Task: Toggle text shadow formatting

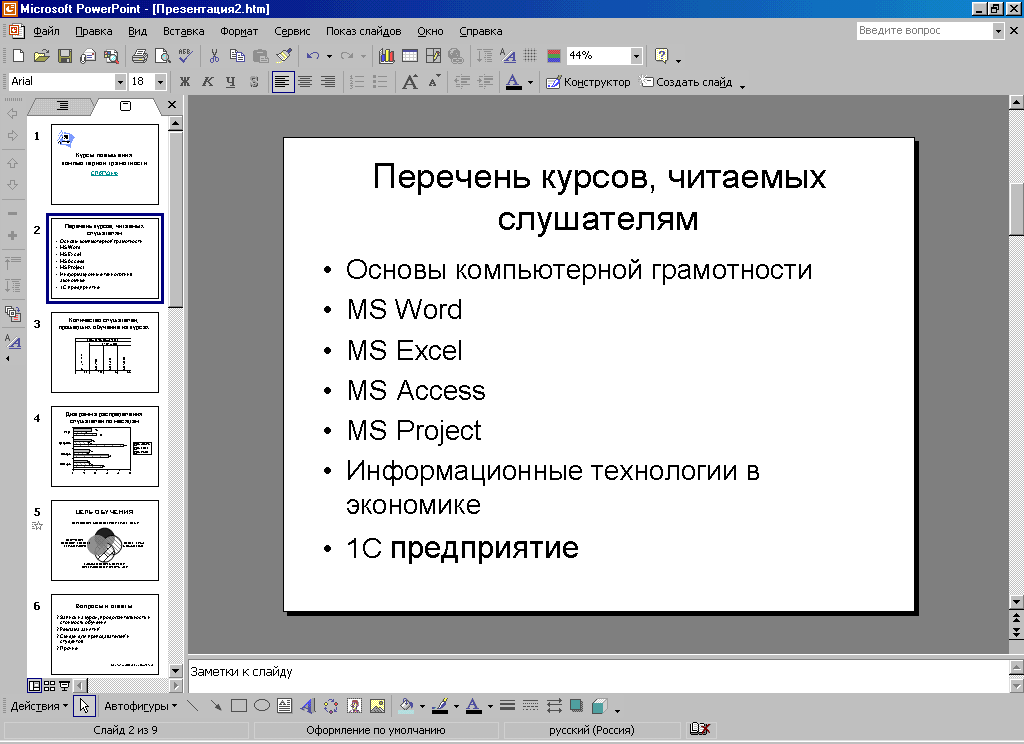Action: coord(254,82)
